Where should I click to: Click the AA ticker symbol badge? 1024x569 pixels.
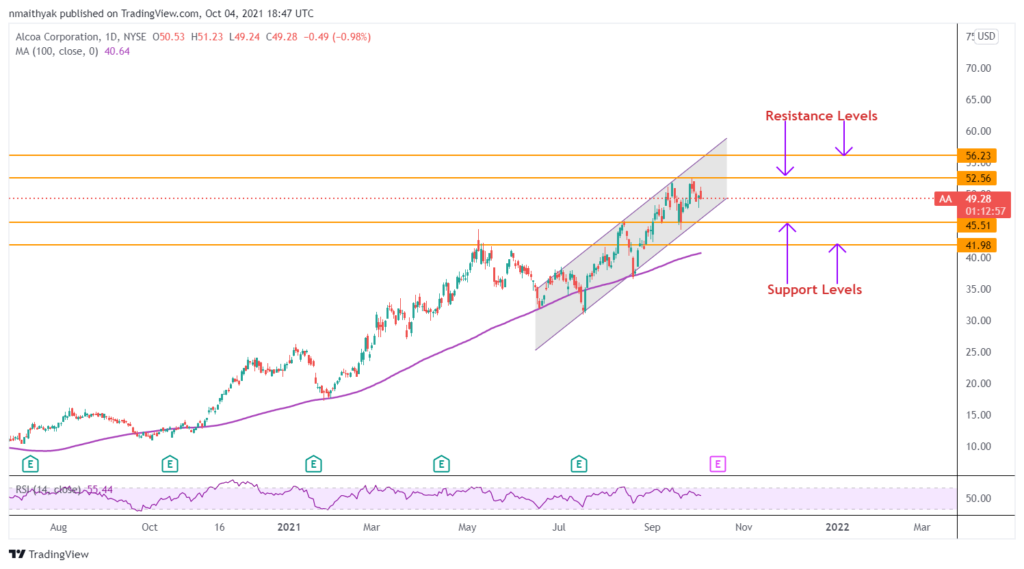tap(945, 199)
